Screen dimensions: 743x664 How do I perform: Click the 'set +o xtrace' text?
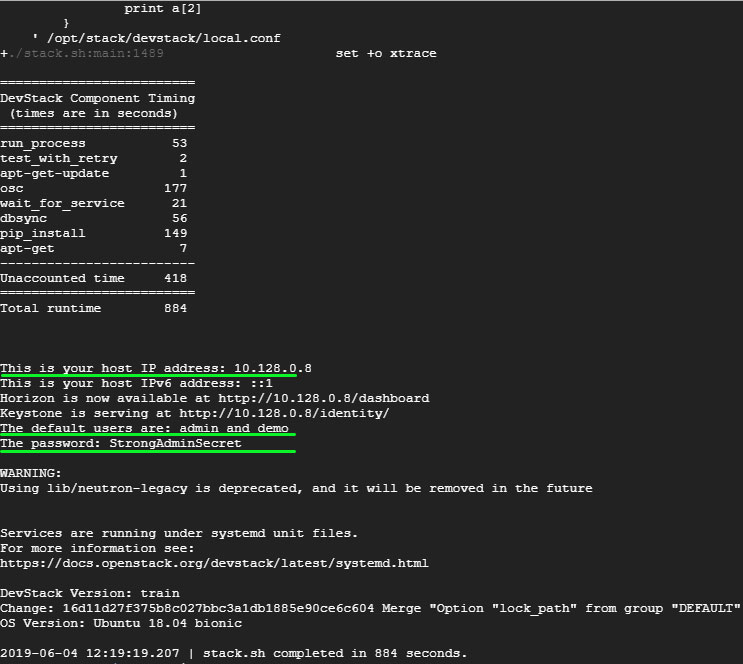[386, 54]
